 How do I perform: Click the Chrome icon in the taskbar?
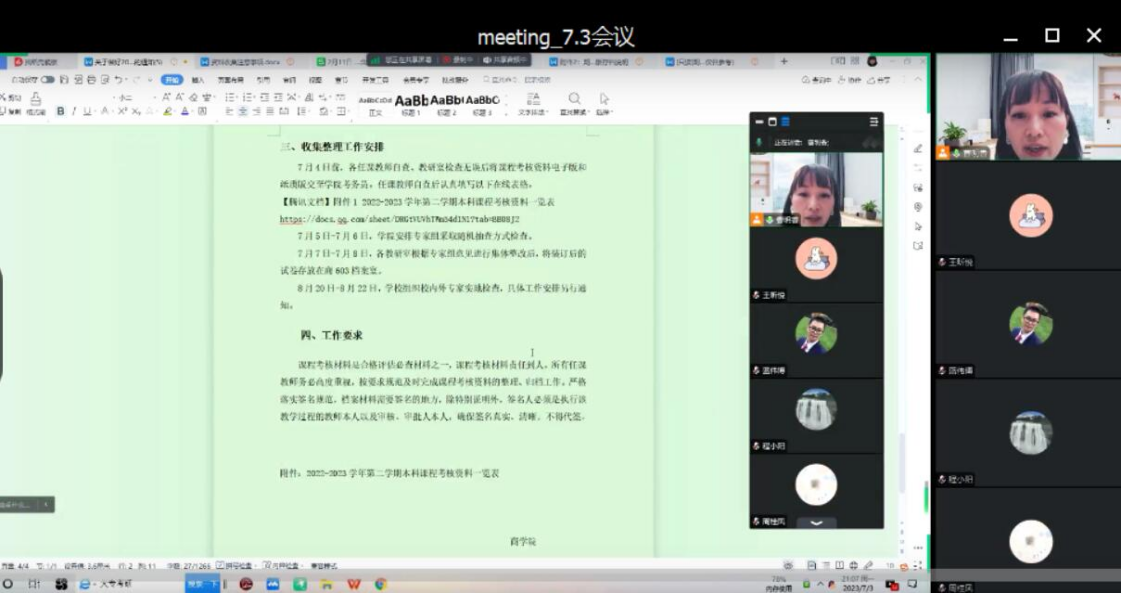coord(381,584)
